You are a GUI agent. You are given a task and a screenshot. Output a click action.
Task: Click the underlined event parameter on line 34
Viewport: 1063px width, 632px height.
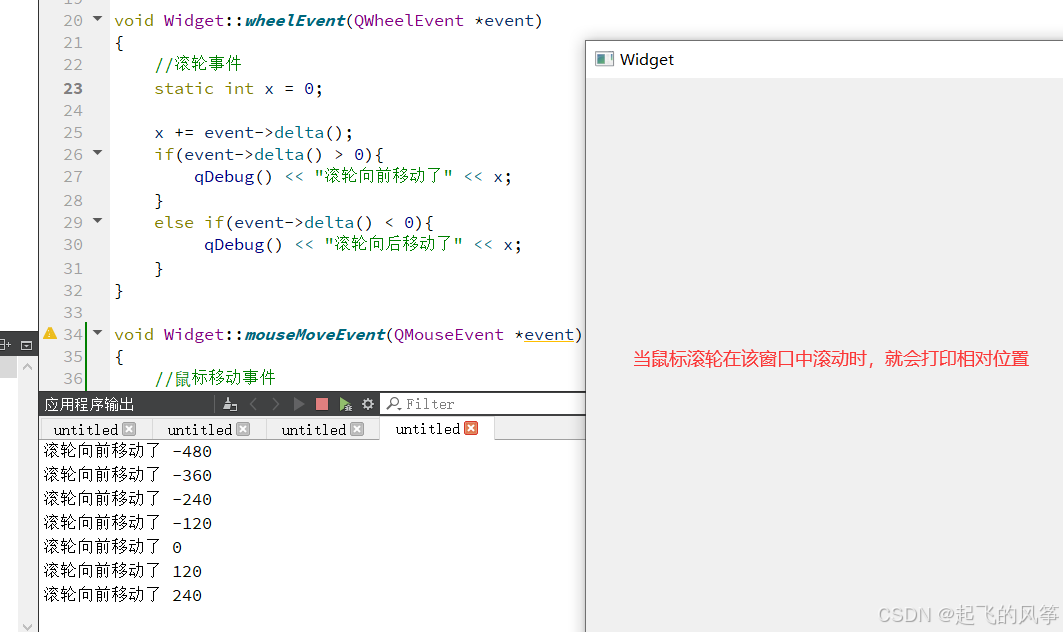[549, 335]
